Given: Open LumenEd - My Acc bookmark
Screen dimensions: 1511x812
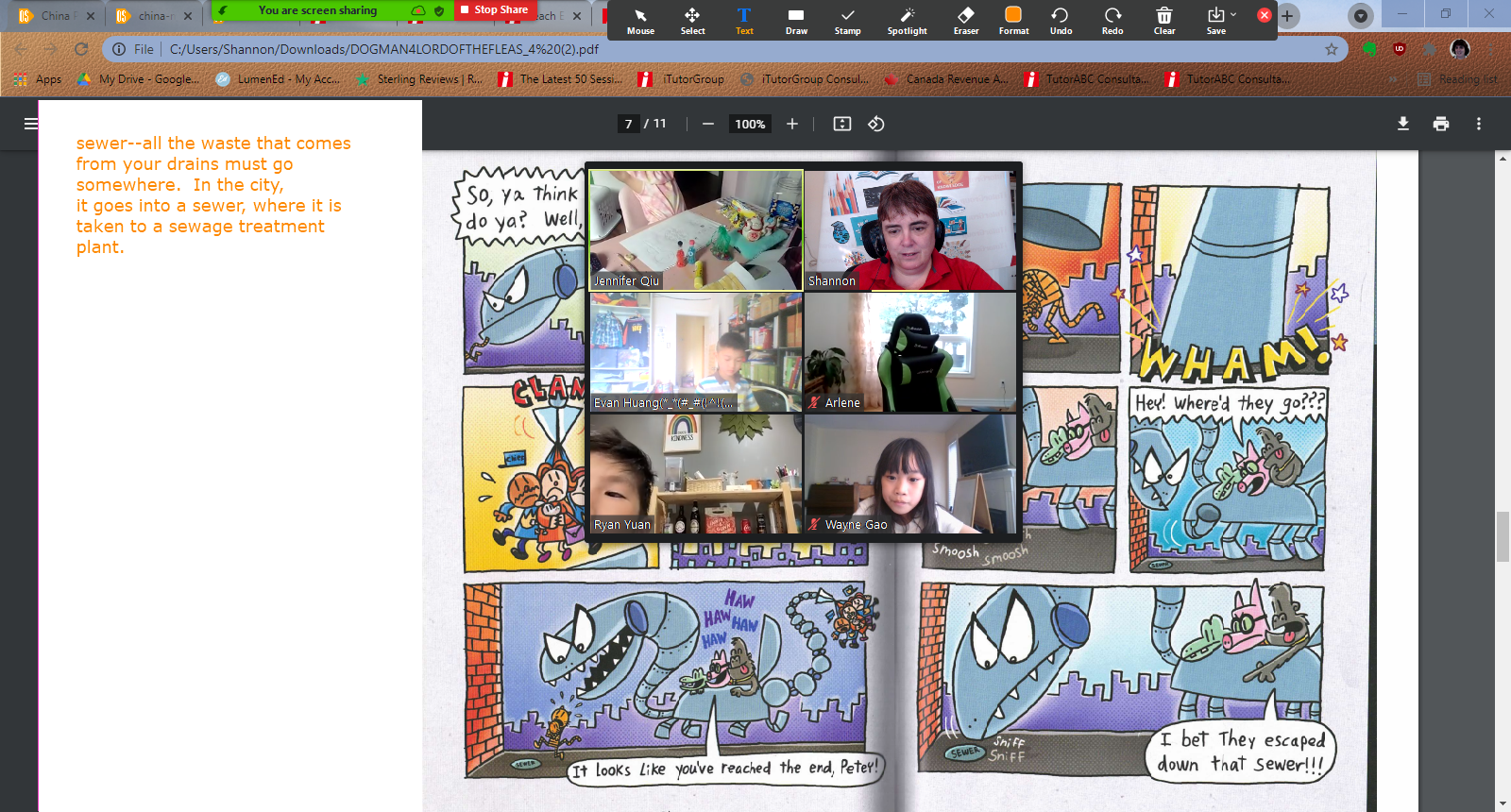Looking at the screenshot, I should pyautogui.click(x=279, y=79).
